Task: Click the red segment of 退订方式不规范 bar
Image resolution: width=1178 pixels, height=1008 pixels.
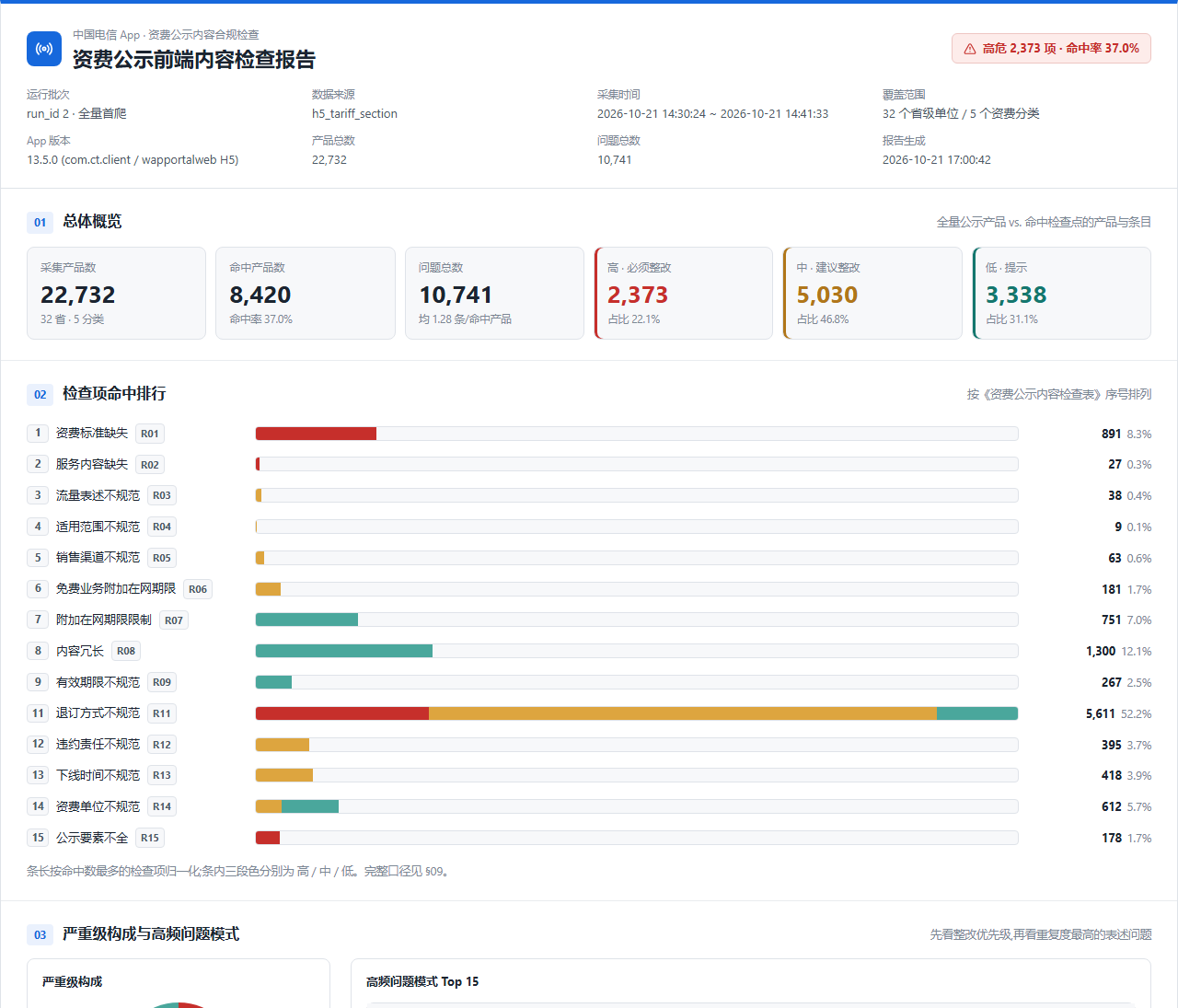Action: coord(342,713)
